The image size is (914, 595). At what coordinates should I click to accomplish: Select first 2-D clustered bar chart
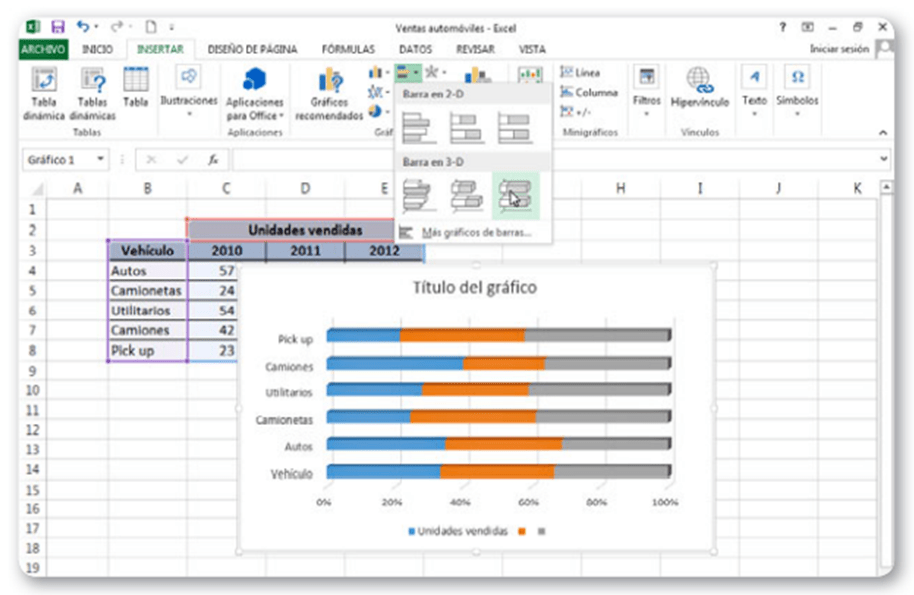(x=418, y=128)
